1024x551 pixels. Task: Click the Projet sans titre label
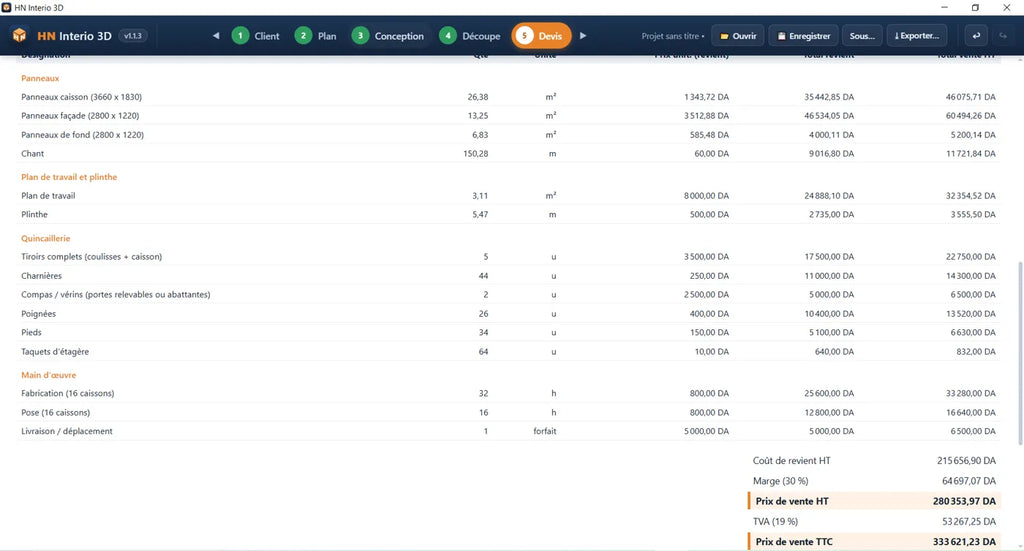672,36
